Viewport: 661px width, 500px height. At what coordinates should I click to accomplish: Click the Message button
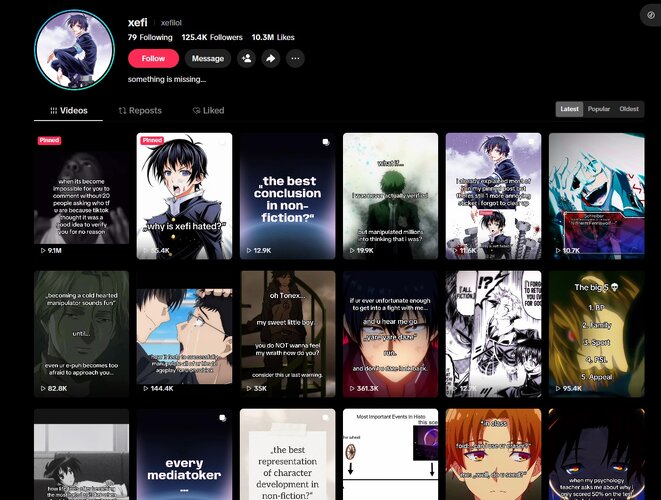click(208, 59)
